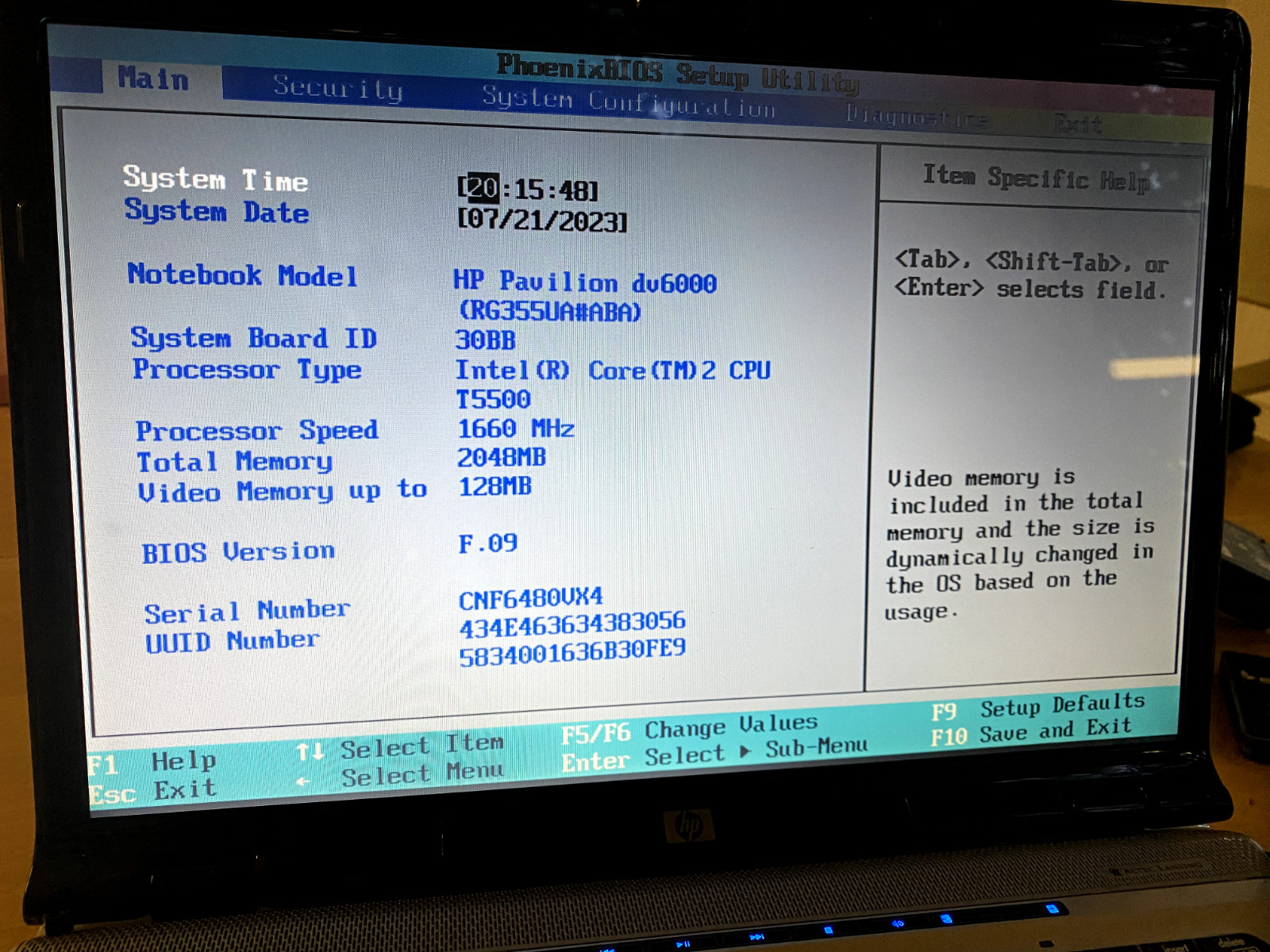Viewport: 1270px width, 952px height.
Task: Click the Video Memory up to label
Action: (x=283, y=492)
